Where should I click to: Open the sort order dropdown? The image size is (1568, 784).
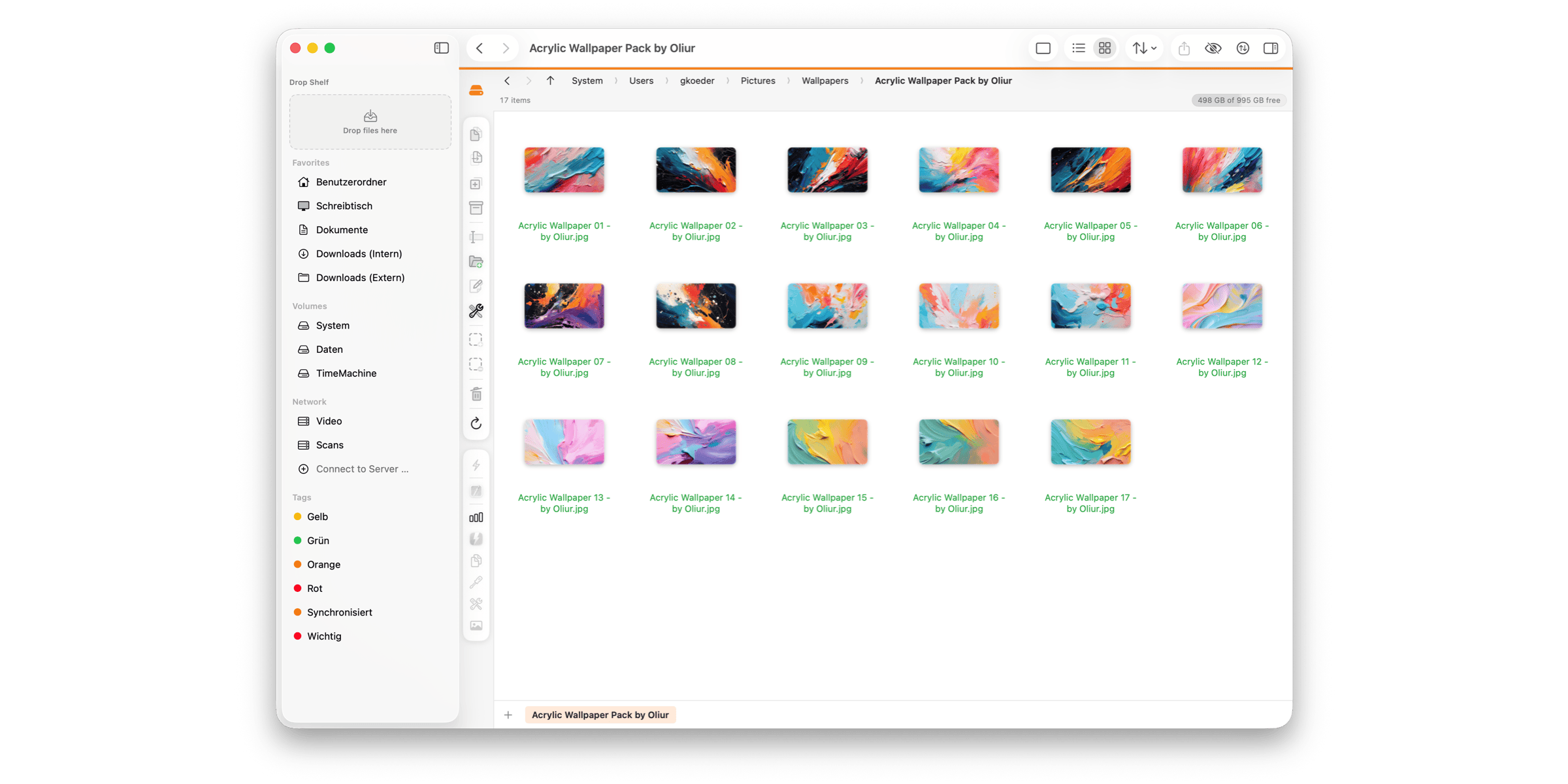(1145, 48)
